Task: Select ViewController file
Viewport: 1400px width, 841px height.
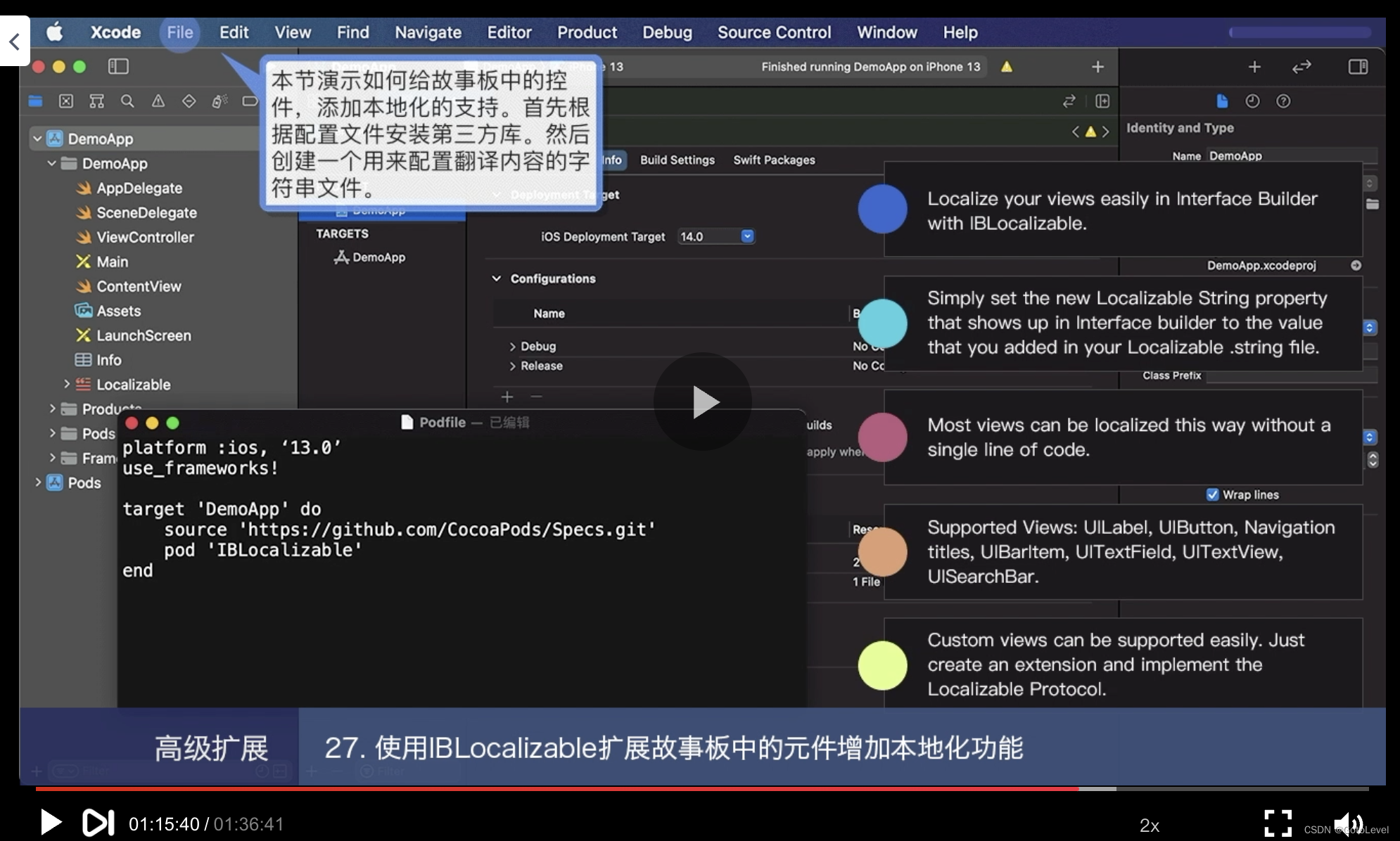Action: (145, 237)
